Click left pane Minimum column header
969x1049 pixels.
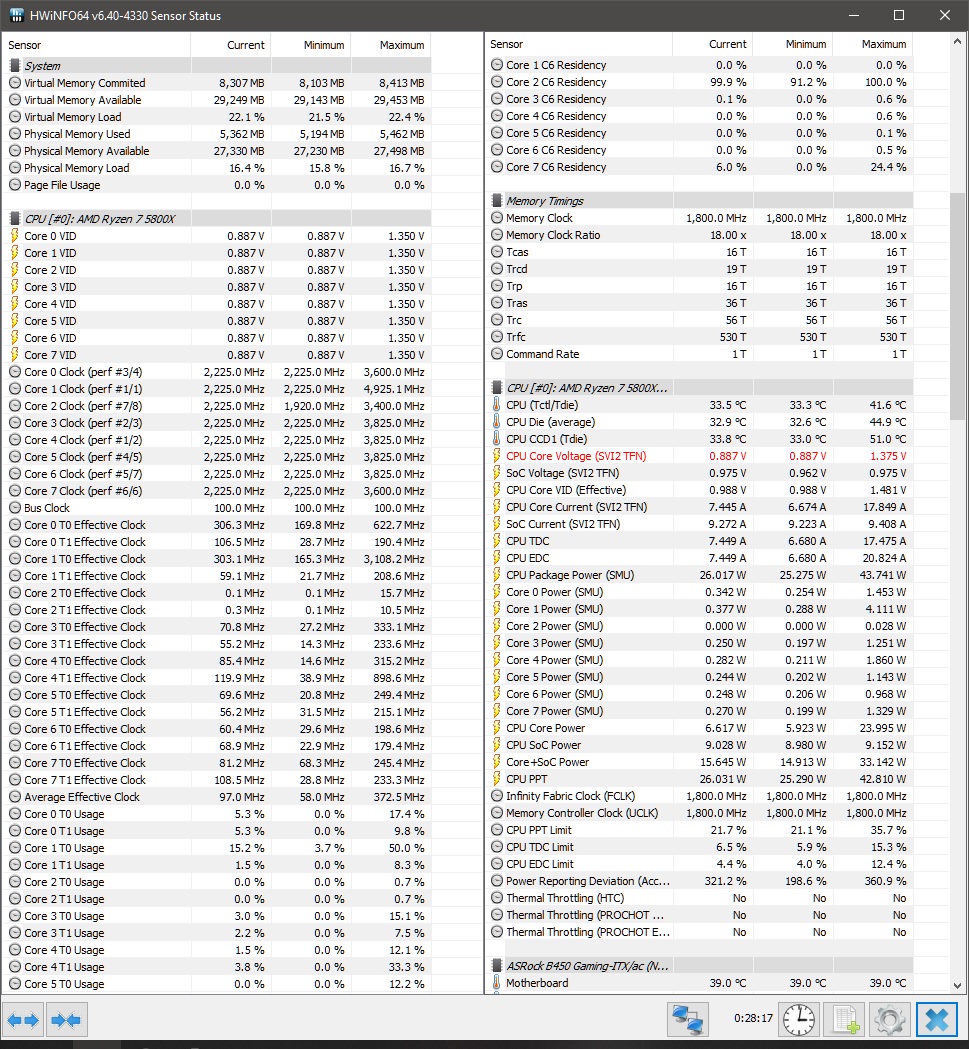click(311, 45)
